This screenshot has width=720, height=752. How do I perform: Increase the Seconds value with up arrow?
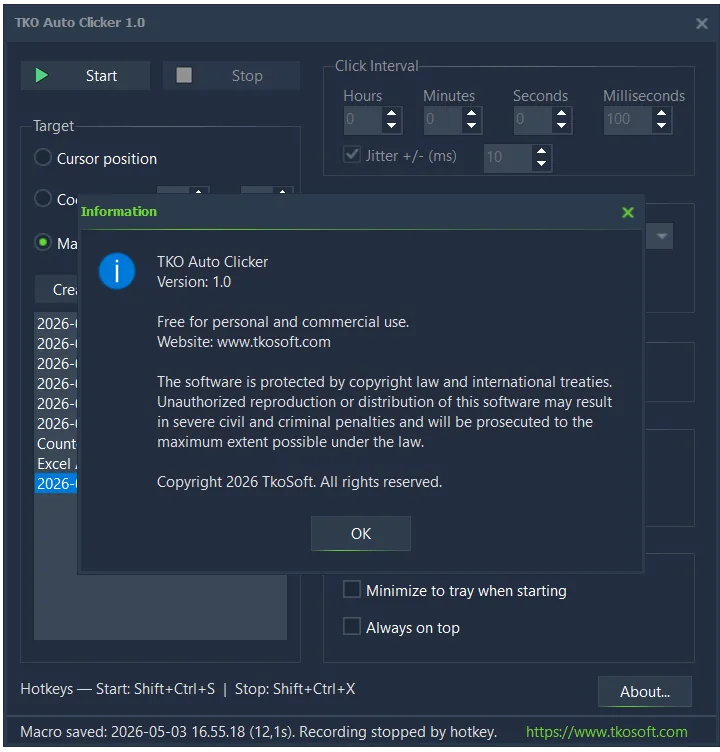tap(561, 113)
